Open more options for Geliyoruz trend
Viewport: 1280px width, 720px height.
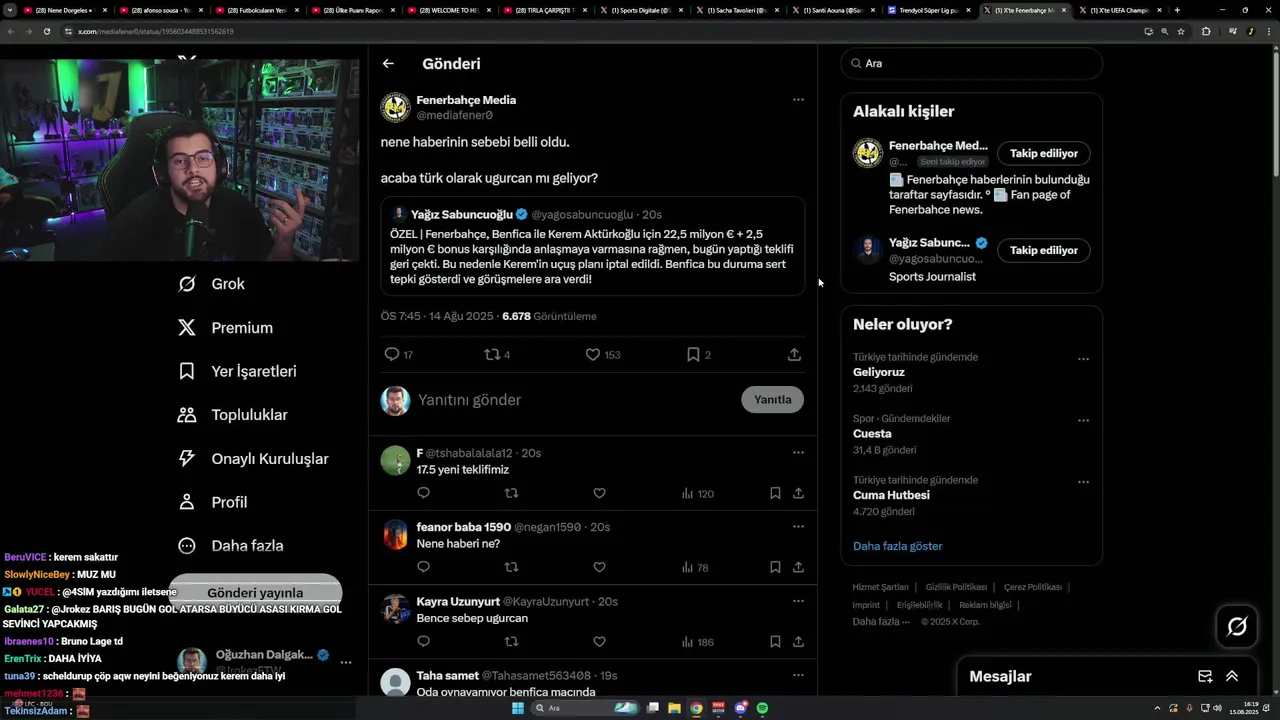coord(1083,359)
